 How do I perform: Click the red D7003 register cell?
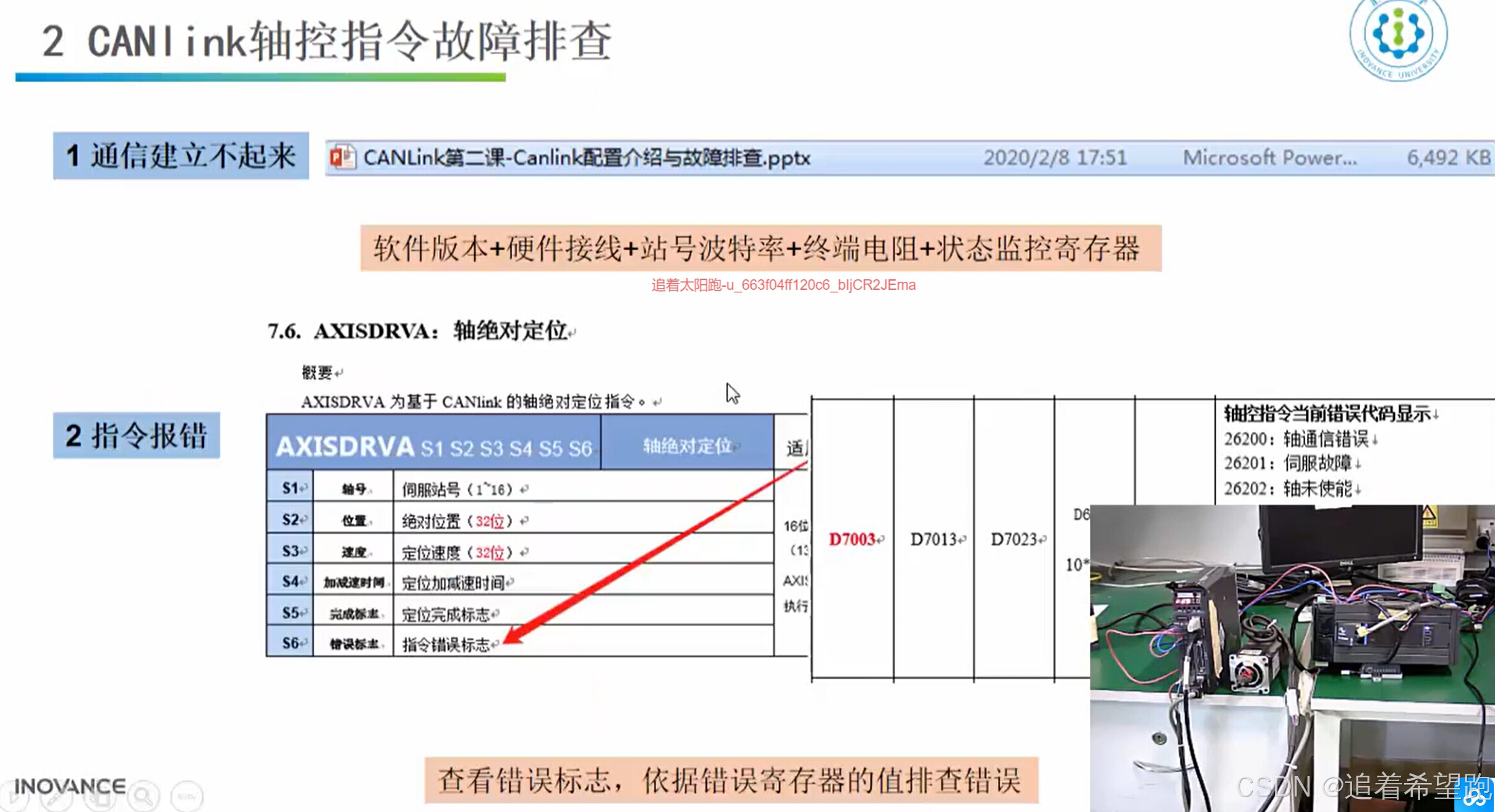[x=853, y=539]
